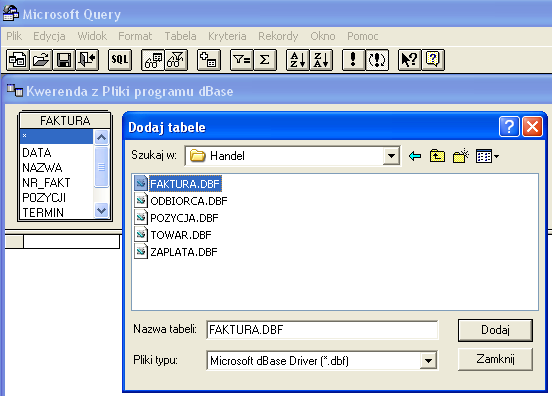The image size is (552, 396).
Task: Select the NAZWA field in FAKTURA table
Action: click(57, 168)
